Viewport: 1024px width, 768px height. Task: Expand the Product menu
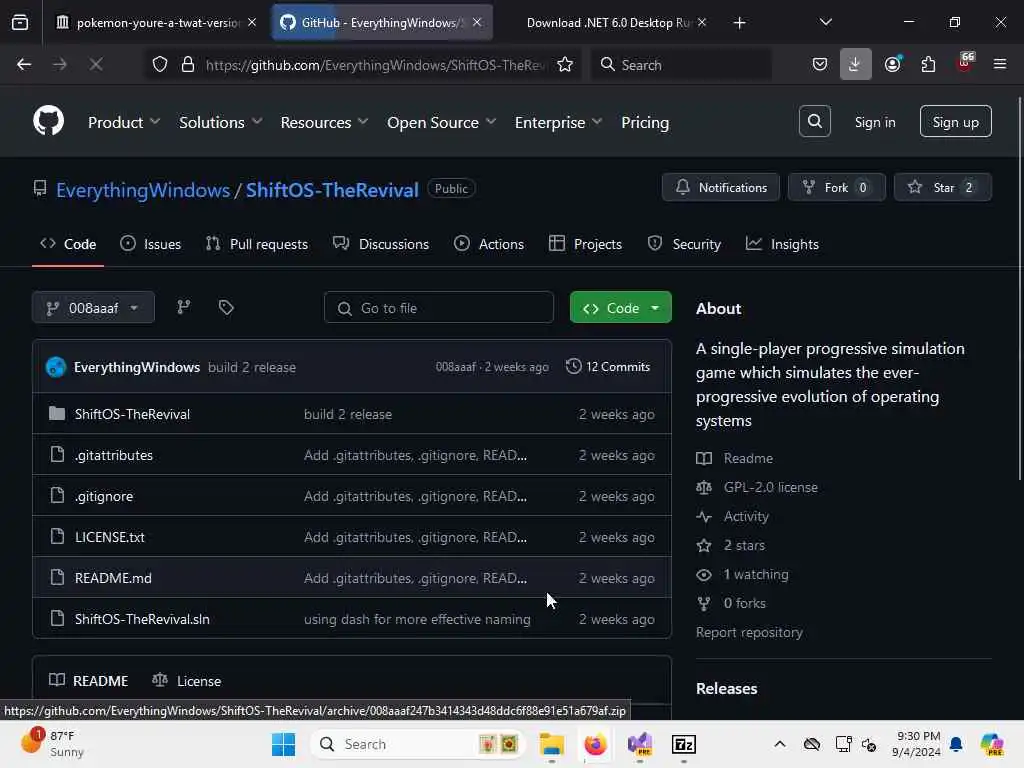point(123,122)
